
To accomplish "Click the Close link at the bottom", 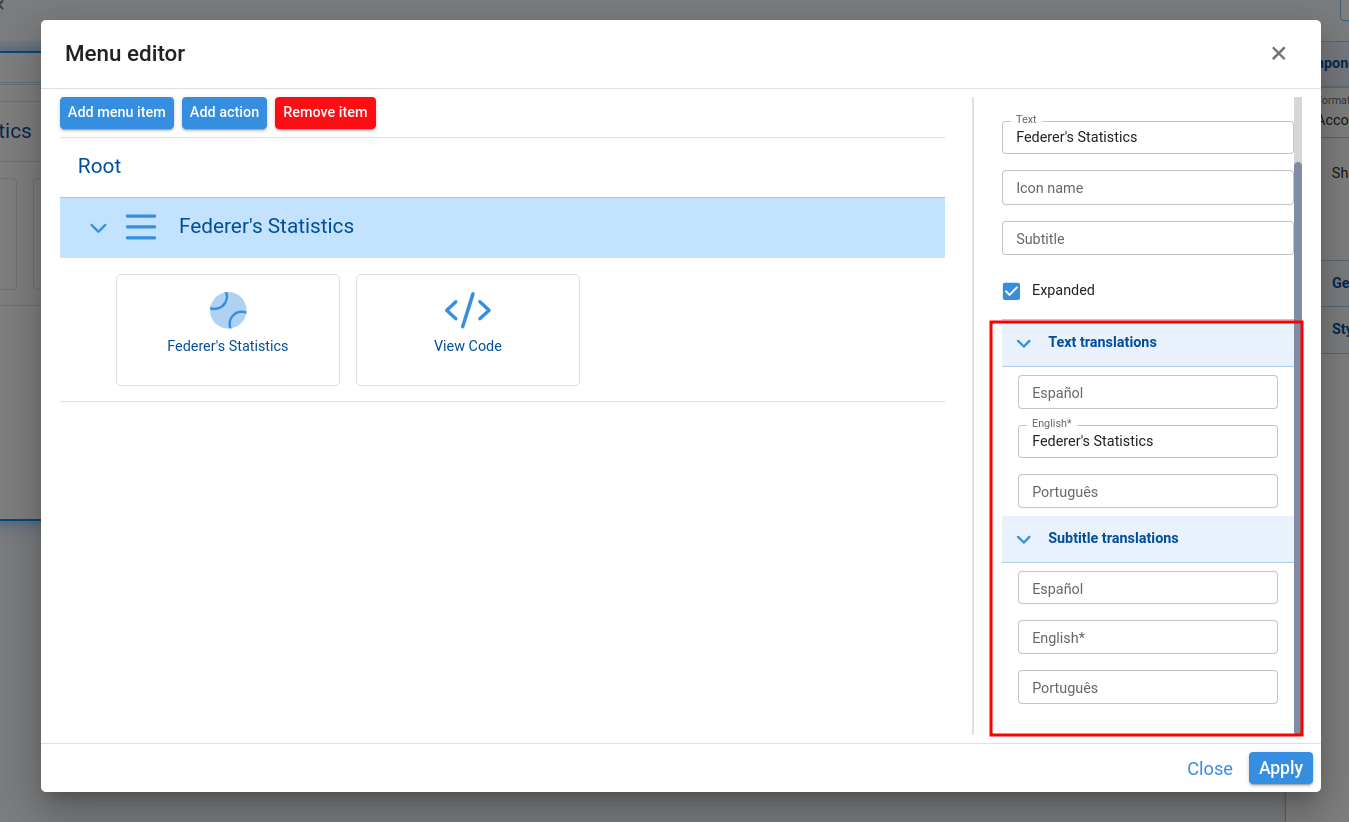I will click(x=1209, y=768).
